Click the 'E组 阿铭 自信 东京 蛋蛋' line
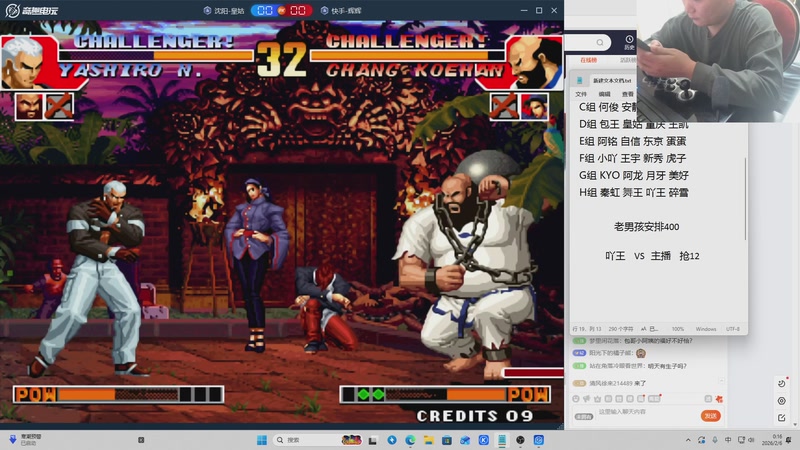This screenshot has width=800, height=450. click(x=632, y=141)
